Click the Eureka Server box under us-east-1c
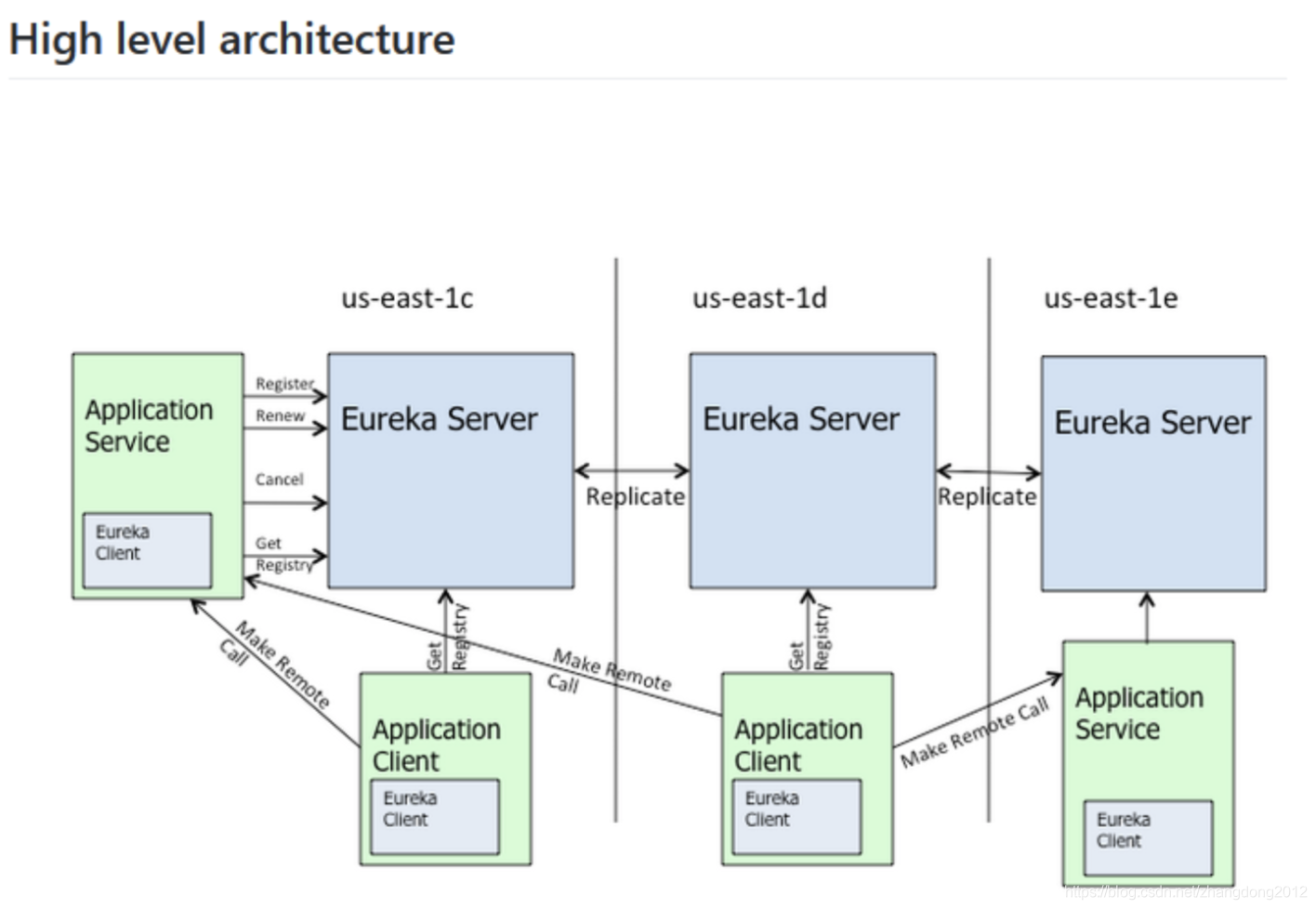Image resolution: width=1316 pixels, height=909 pixels. click(451, 470)
